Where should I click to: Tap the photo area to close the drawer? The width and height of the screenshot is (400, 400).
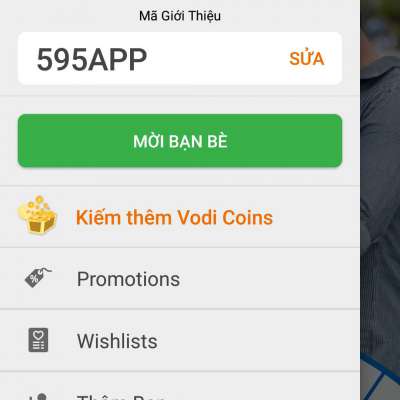click(380, 200)
